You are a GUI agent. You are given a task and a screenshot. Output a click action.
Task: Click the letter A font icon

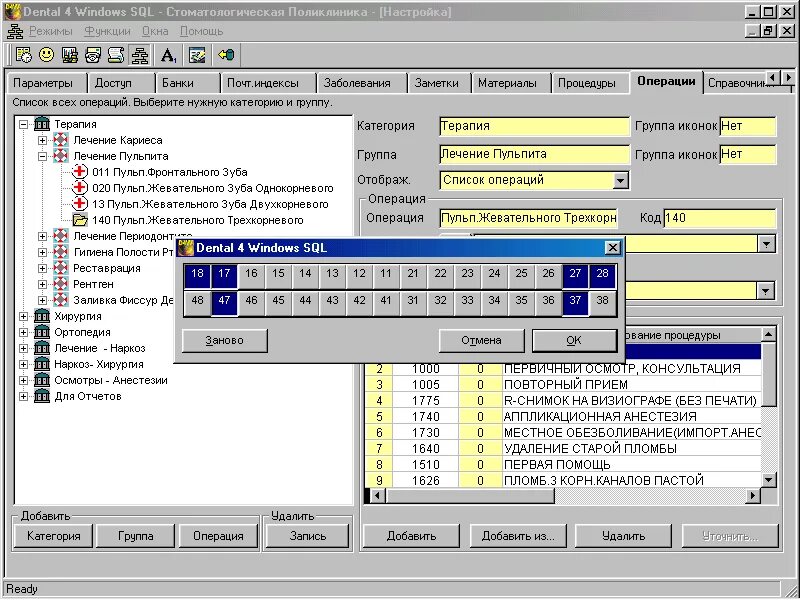168,55
